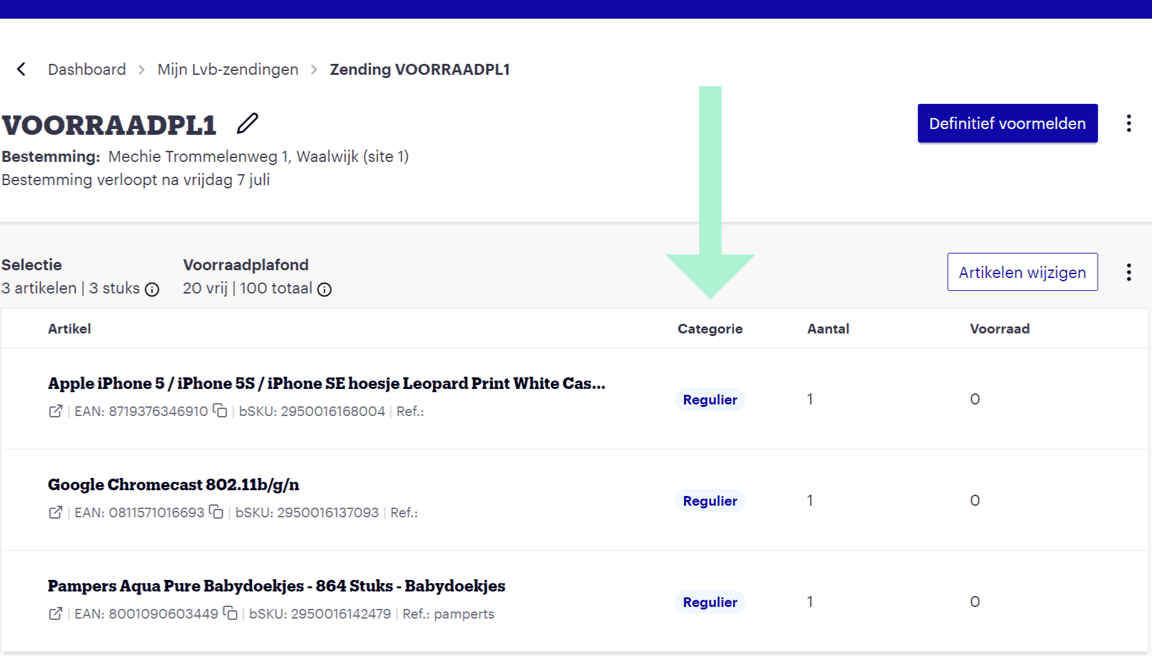Image resolution: width=1152 pixels, height=656 pixels.
Task: Click the Artikelen wijzigen button
Action: pos(1022,272)
